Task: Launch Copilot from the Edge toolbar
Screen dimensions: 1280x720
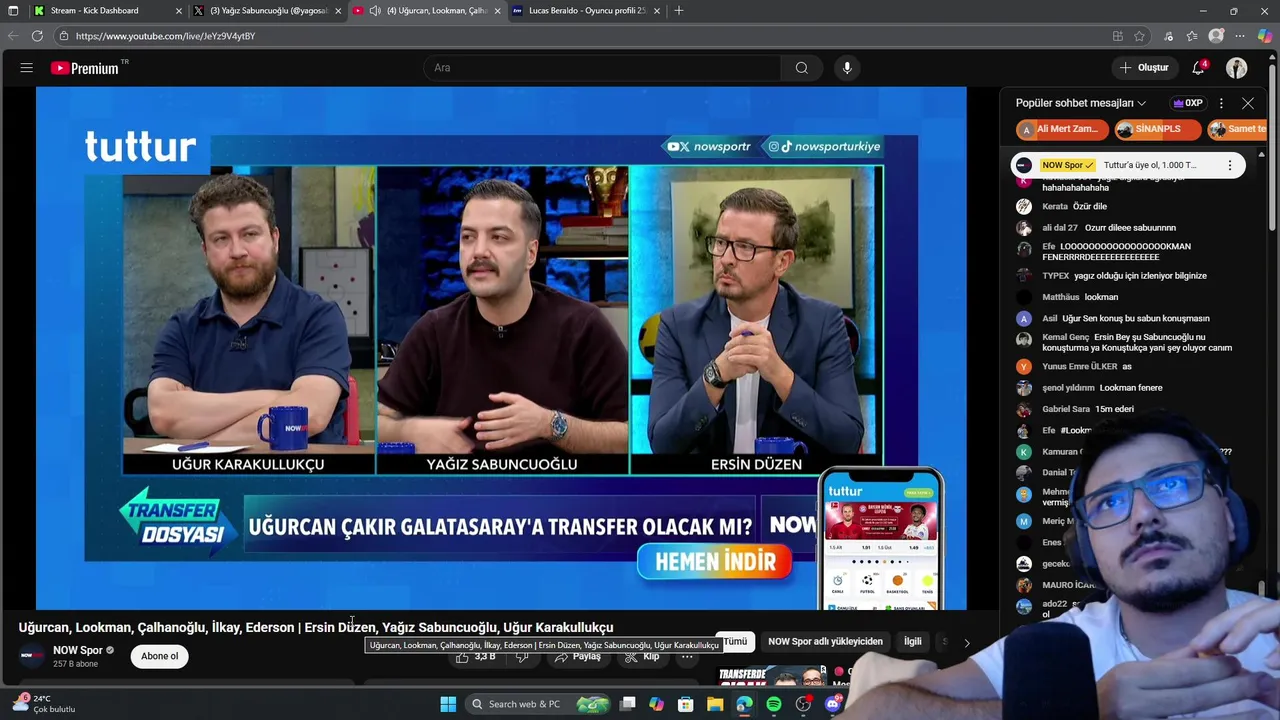Action: click(1265, 36)
